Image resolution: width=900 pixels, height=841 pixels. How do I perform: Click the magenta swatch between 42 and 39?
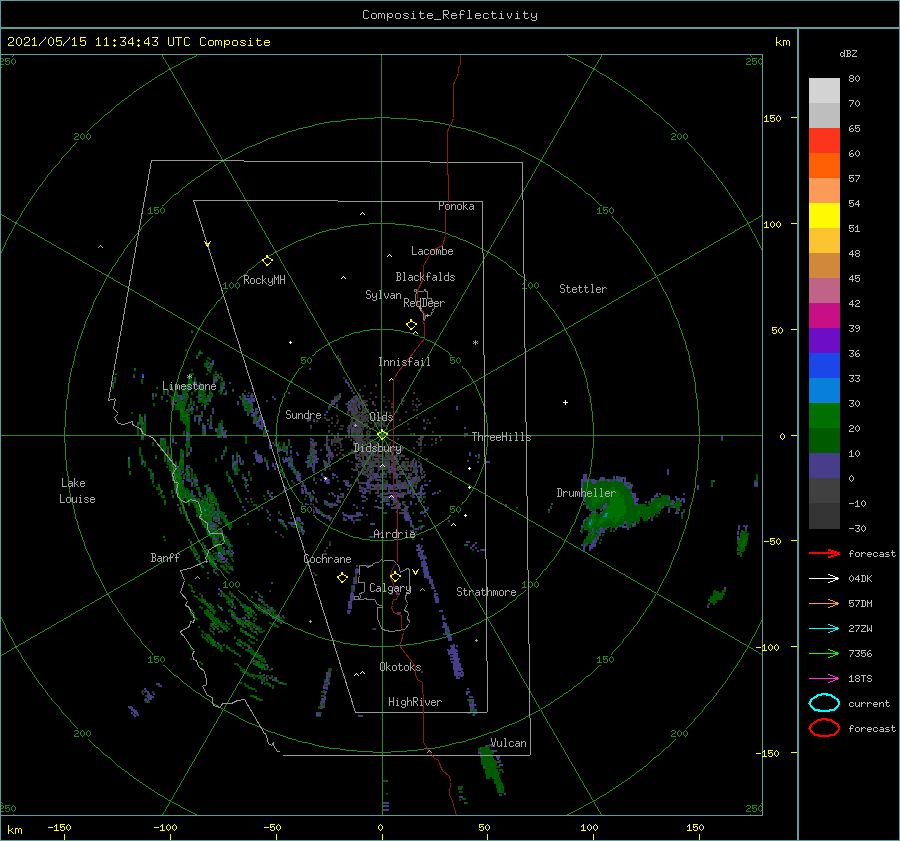point(824,316)
